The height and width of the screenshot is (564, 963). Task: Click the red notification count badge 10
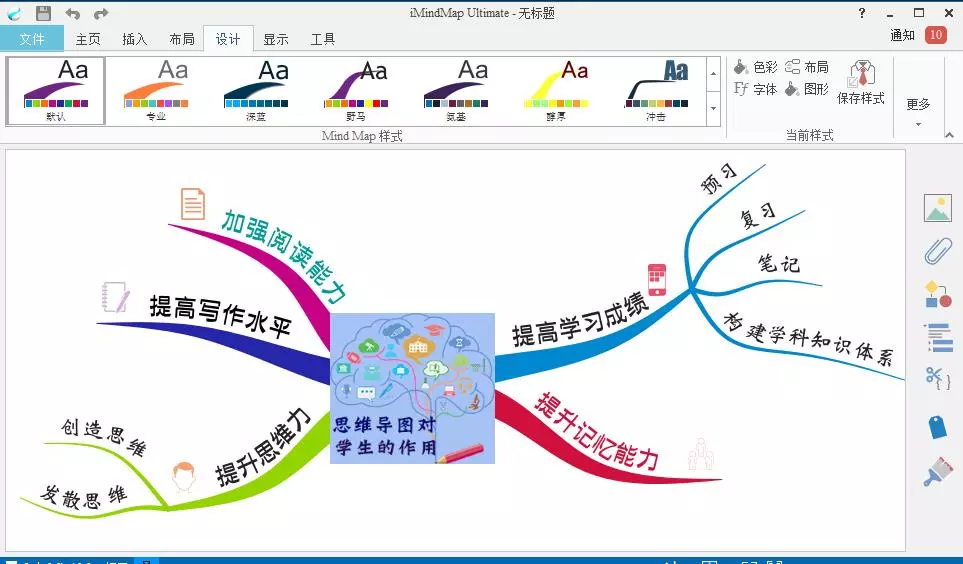[x=935, y=35]
